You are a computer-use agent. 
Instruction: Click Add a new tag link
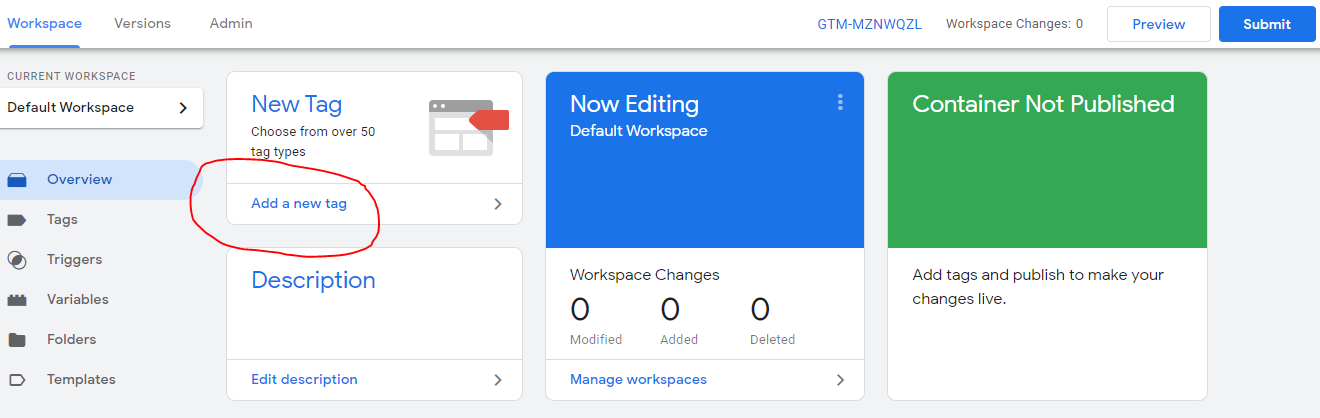[299, 203]
